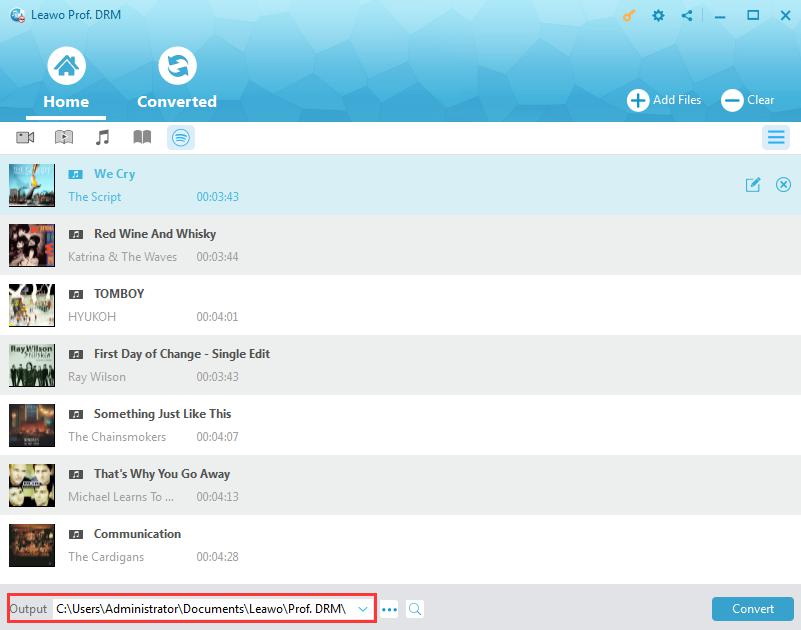Select That's Why You Go Away title

[162, 474]
